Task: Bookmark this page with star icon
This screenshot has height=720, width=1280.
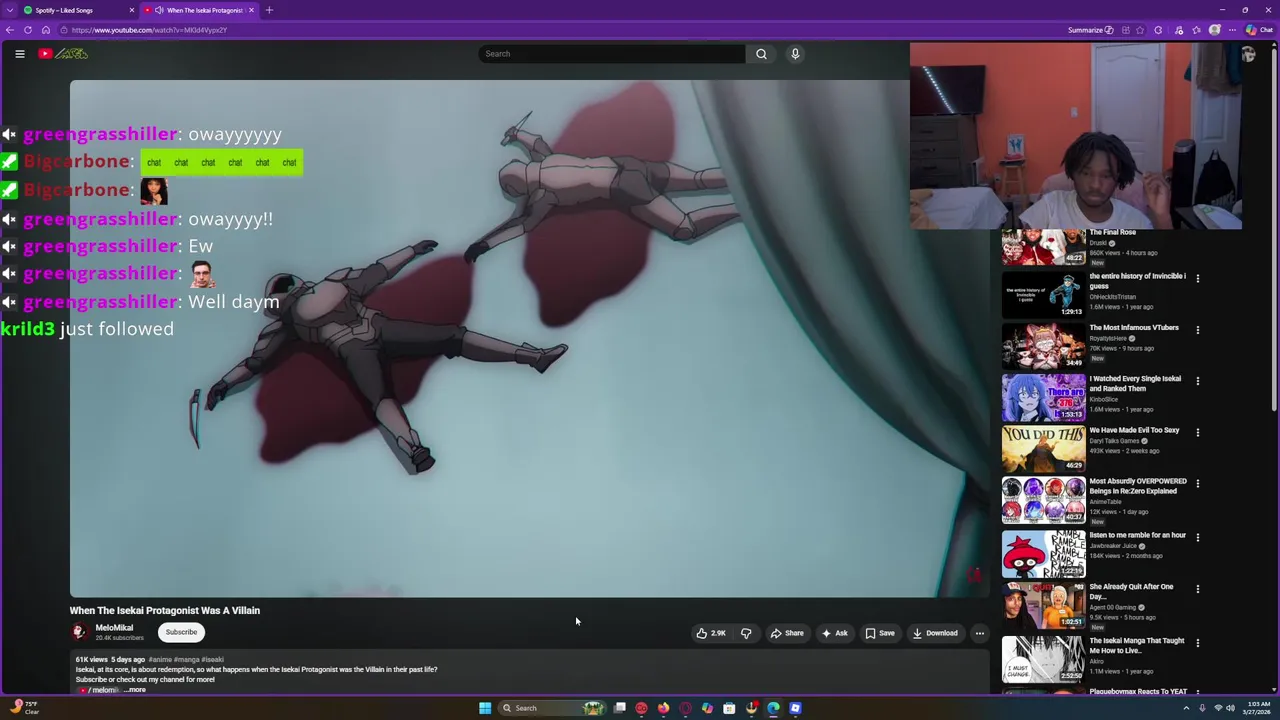Action: pyautogui.click(x=1141, y=30)
